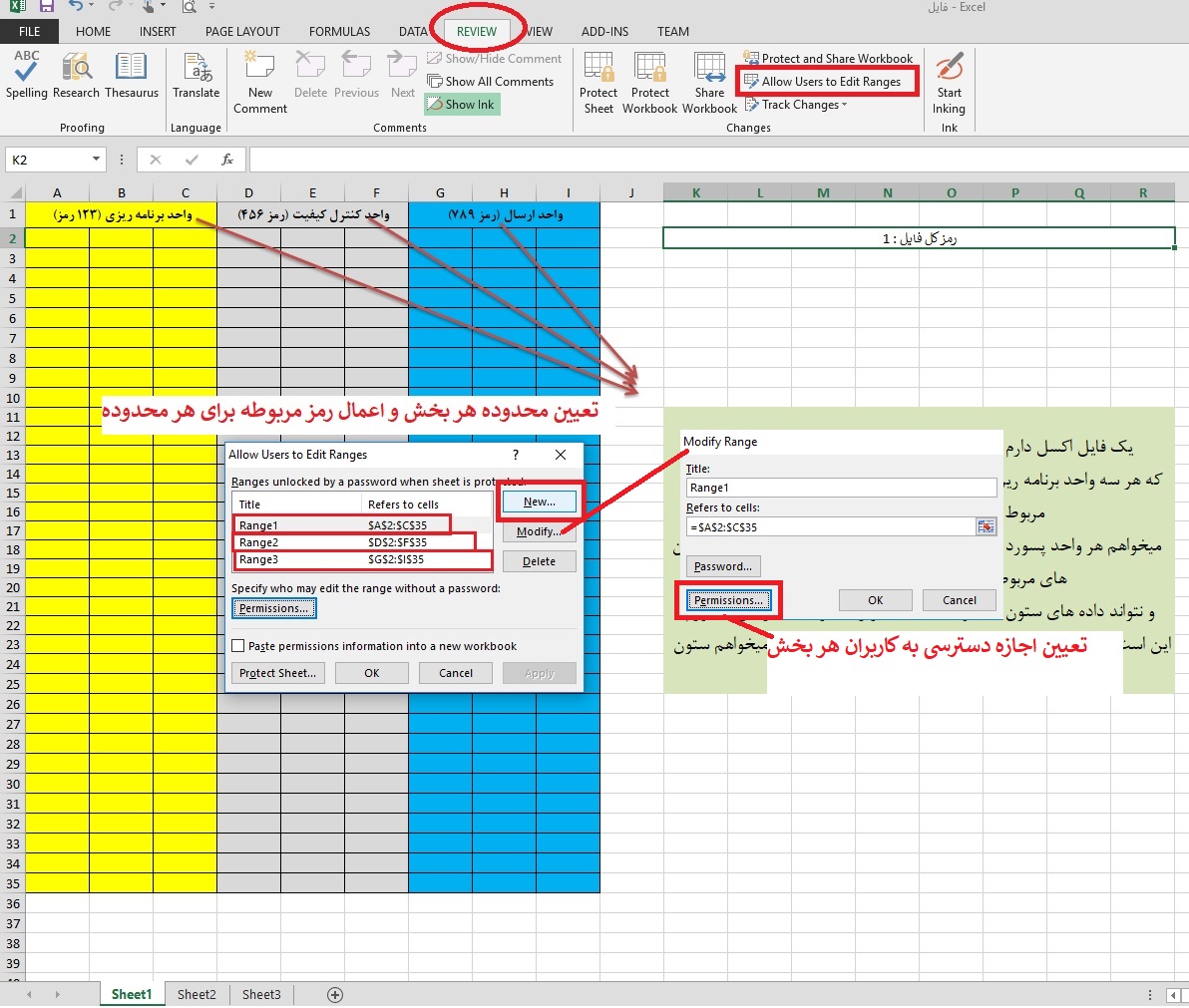
Task: Toggle Show Ink
Action: pos(462,105)
